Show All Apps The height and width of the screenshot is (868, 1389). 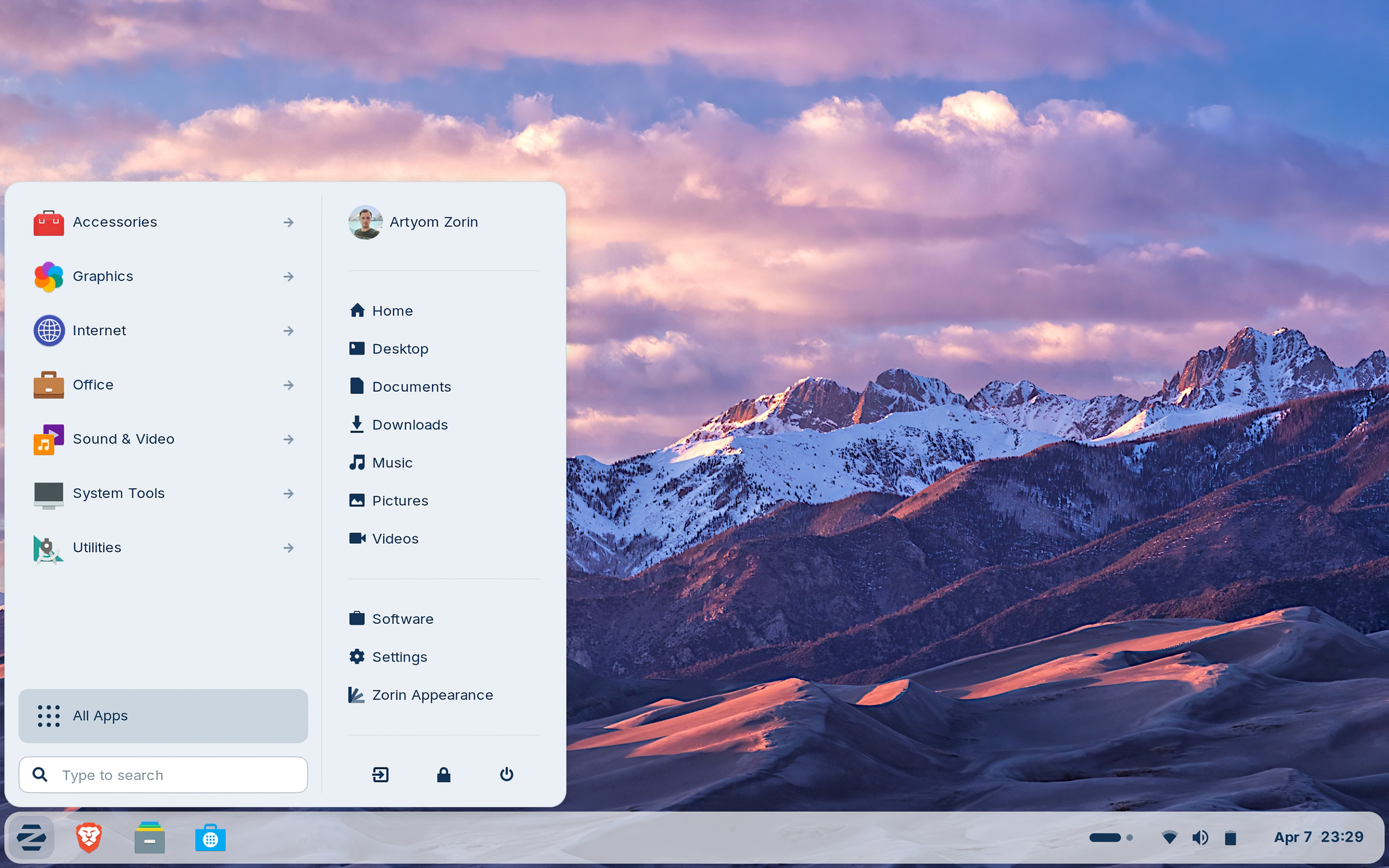coord(100,715)
